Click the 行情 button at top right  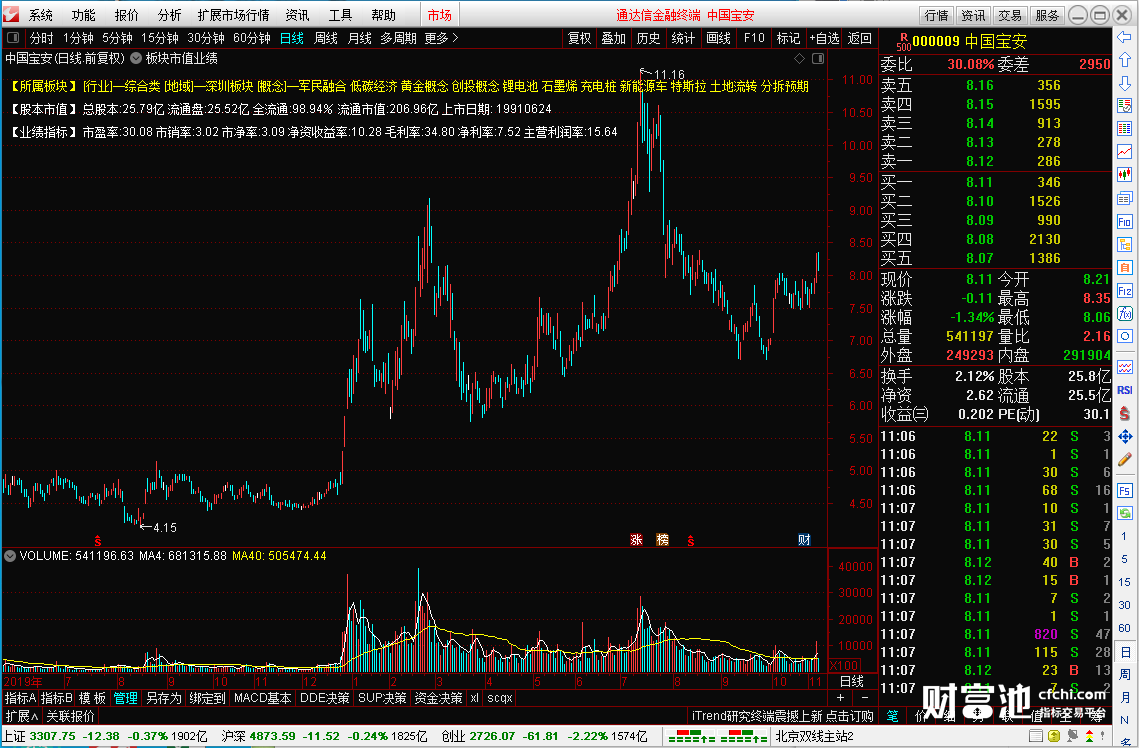(936, 15)
